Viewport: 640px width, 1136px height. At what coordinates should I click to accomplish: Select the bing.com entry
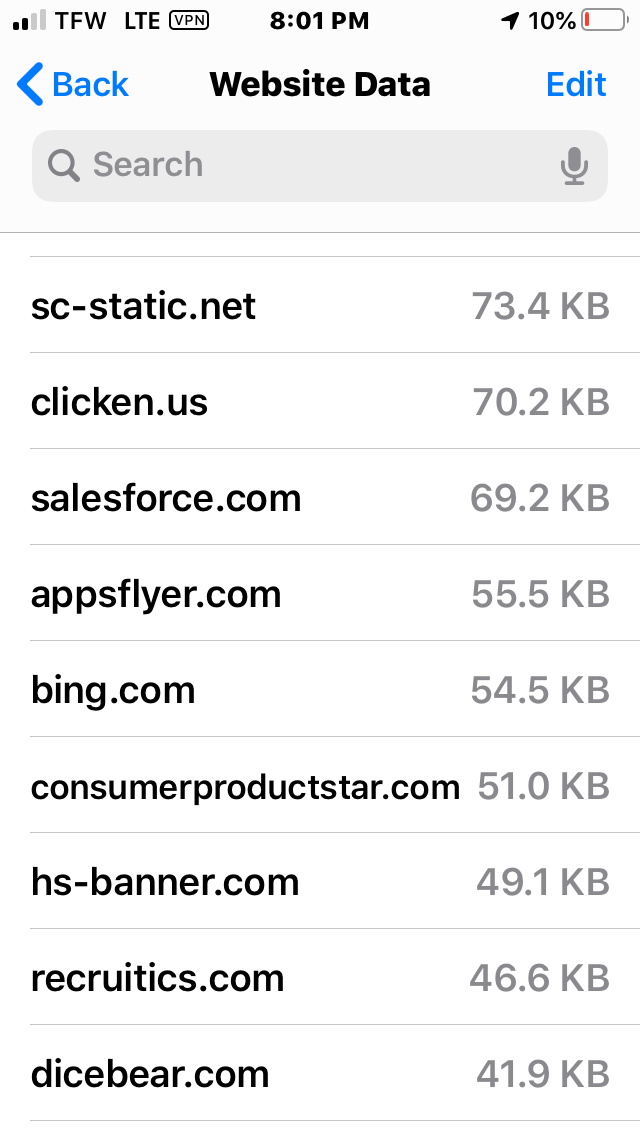[x=320, y=689]
